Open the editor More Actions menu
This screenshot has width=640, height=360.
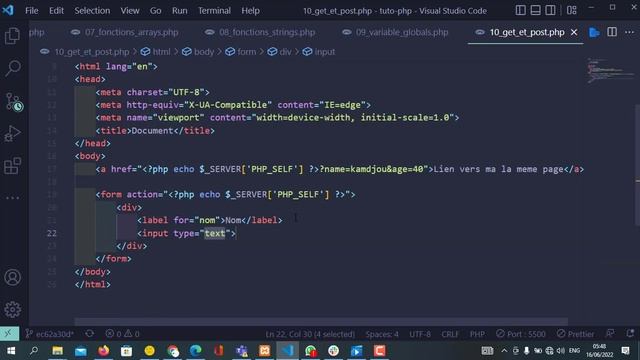629,32
